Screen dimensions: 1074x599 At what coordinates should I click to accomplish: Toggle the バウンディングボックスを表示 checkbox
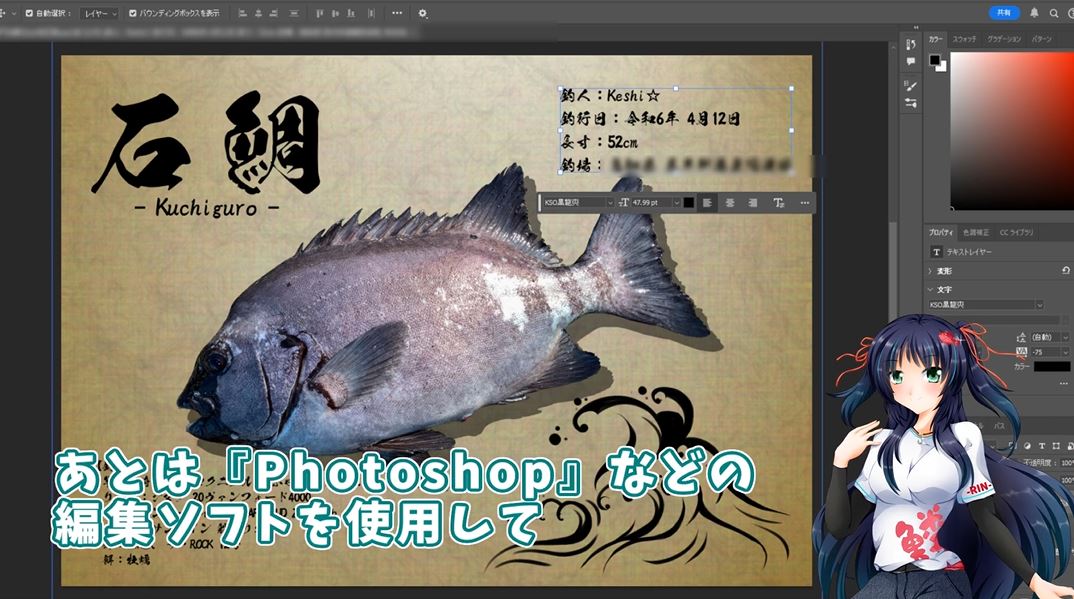[134, 14]
